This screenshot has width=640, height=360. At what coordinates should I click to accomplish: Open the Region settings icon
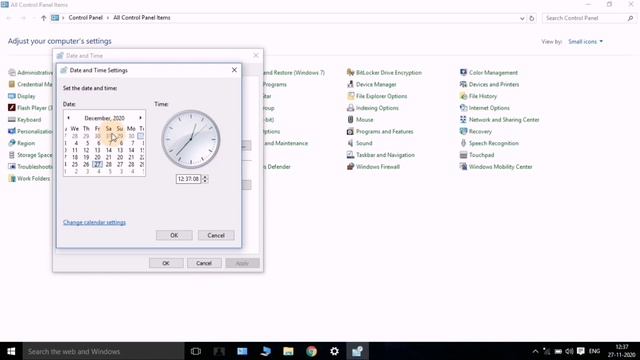tap(12, 143)
